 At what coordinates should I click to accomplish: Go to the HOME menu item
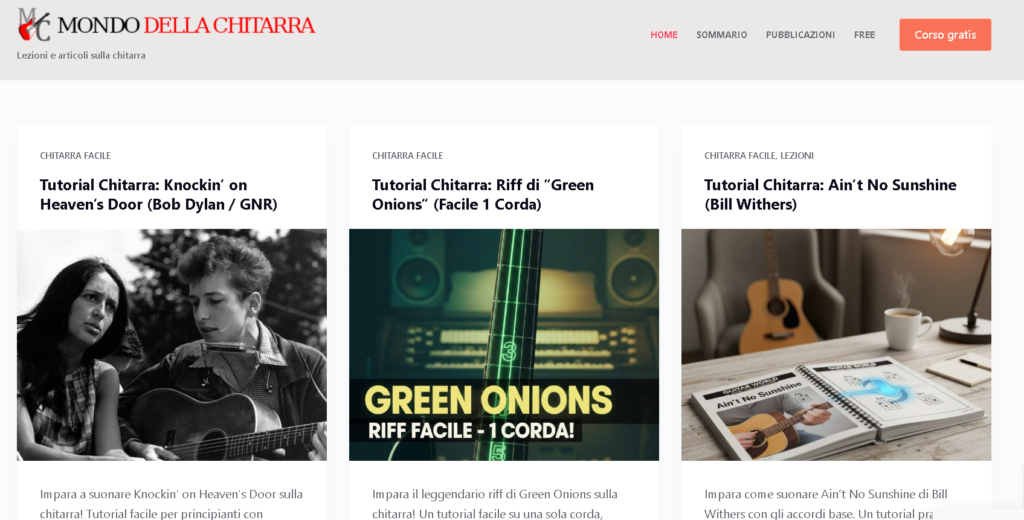pos(664,35)
